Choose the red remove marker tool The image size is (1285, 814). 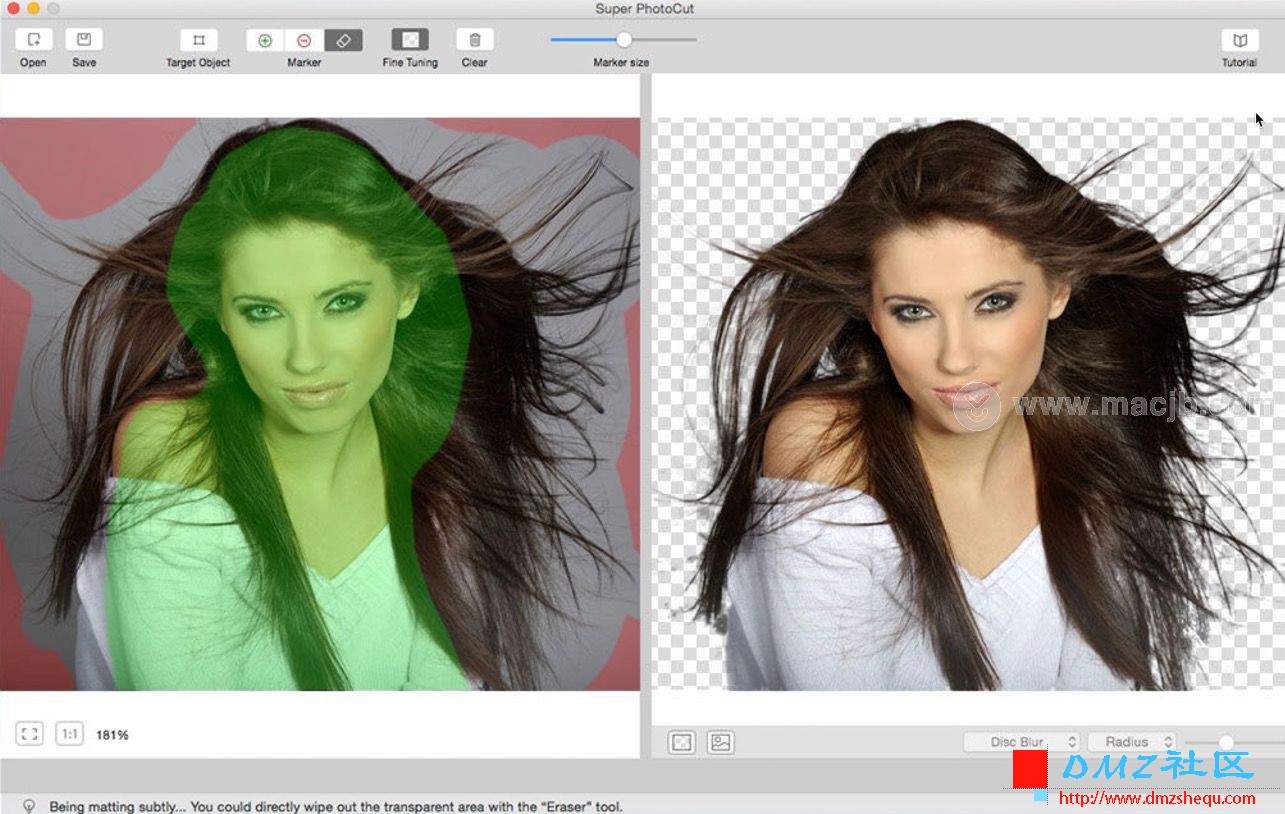(x=304, y=40)
